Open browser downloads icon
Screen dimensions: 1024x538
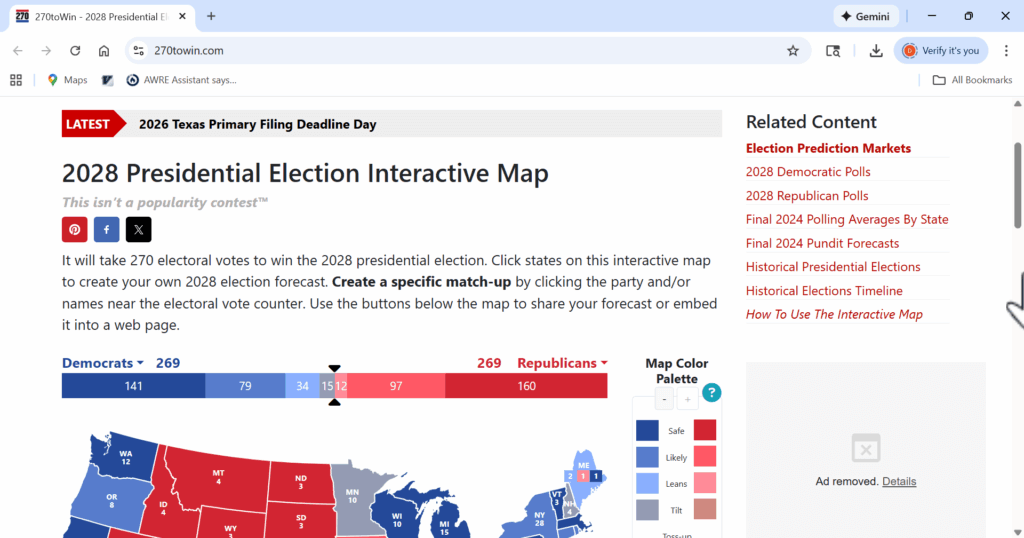(876, 51)
